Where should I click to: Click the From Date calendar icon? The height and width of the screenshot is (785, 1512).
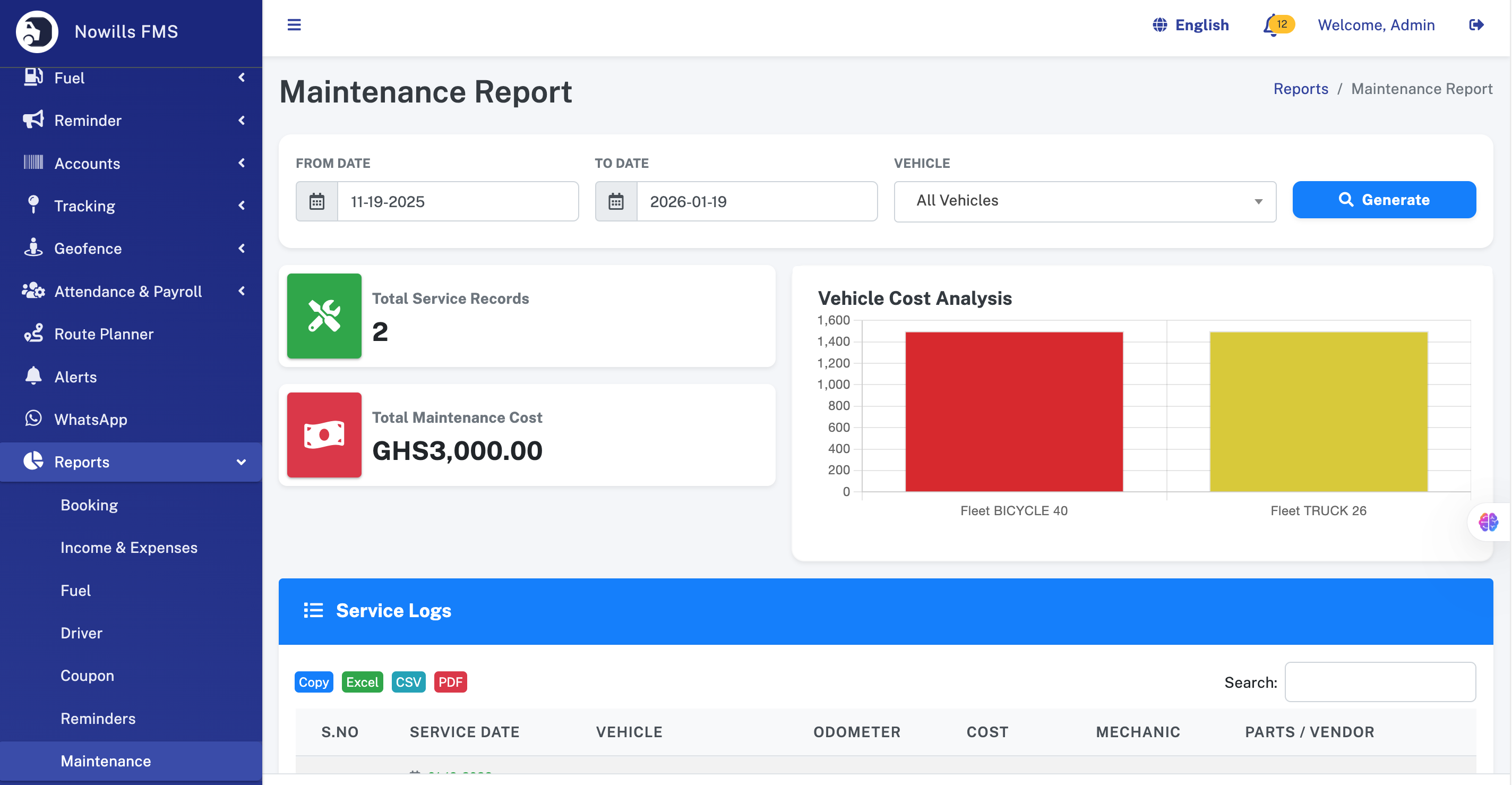[x=317, y=201]
